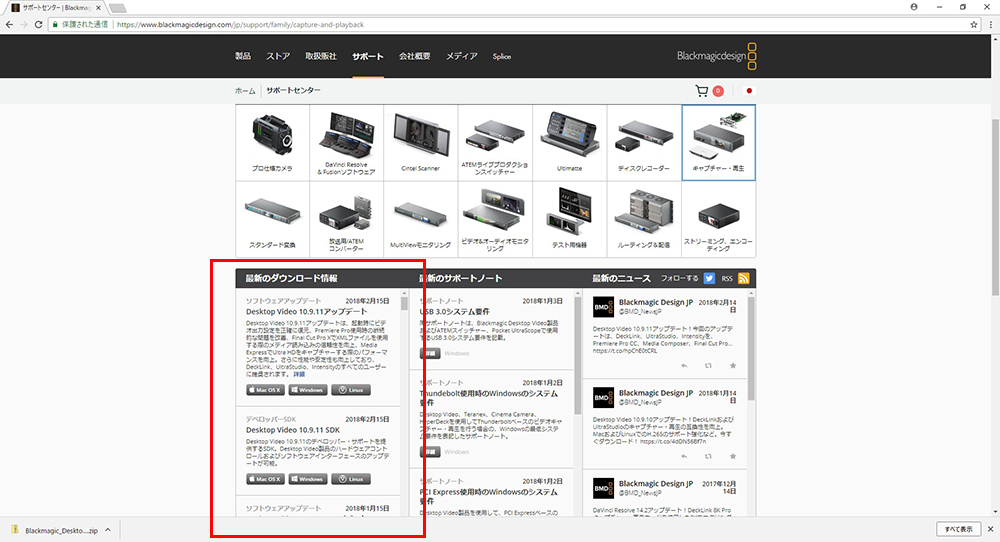Select the ディスクレコーダー category

click(x=643, y=143)
